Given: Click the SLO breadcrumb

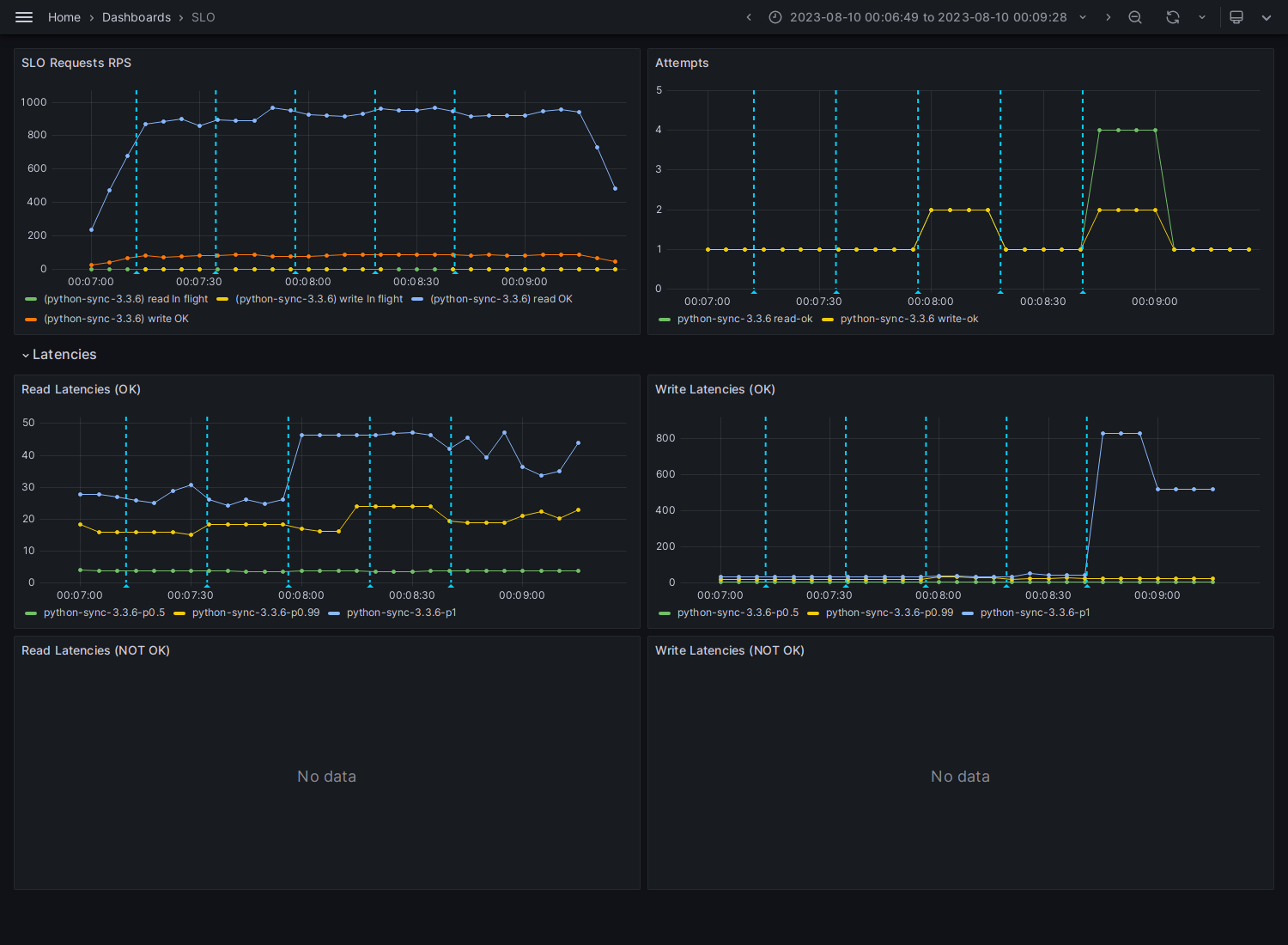Looking at the screenshot, I should coord(204,17).
